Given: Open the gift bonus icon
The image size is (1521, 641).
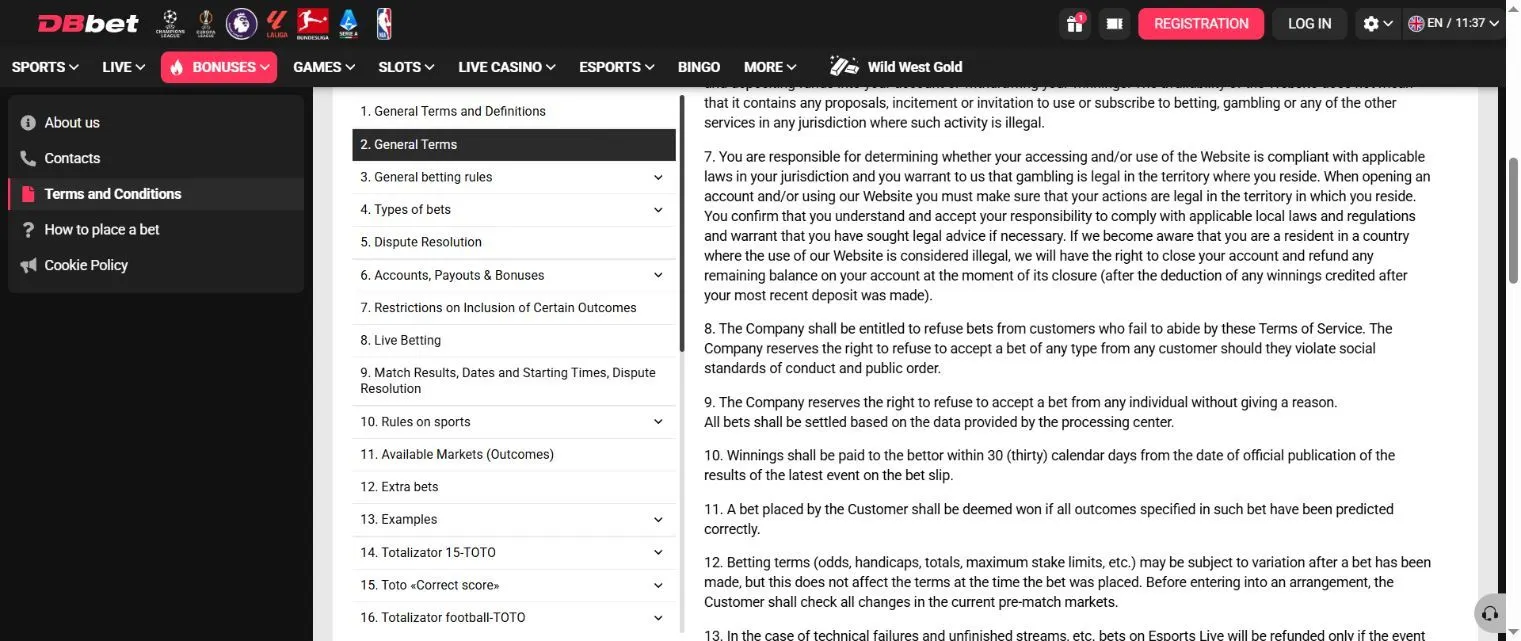Looking at the screenshot, I should [1075, 23].
